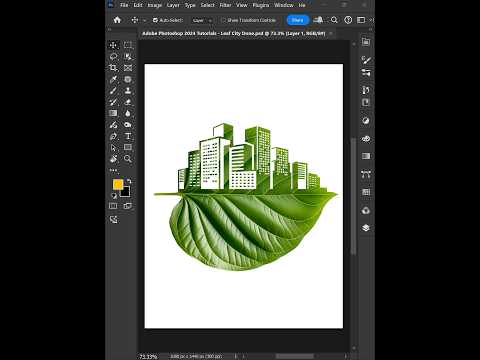
Task: Select the Eyedropper tool
Action: point(113,79)
